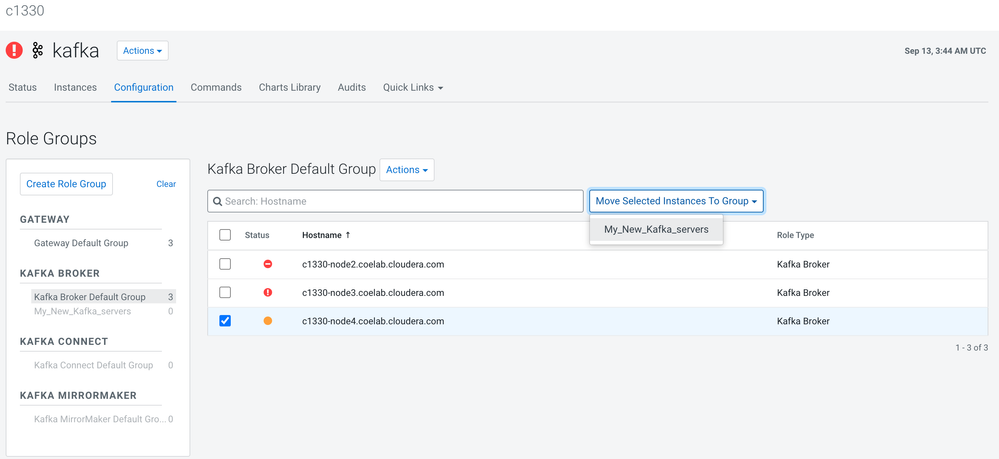Open the Kafka Broker Default Group Actions dropdown
Viewport: 999px width, 459px height.
point(407,170)
